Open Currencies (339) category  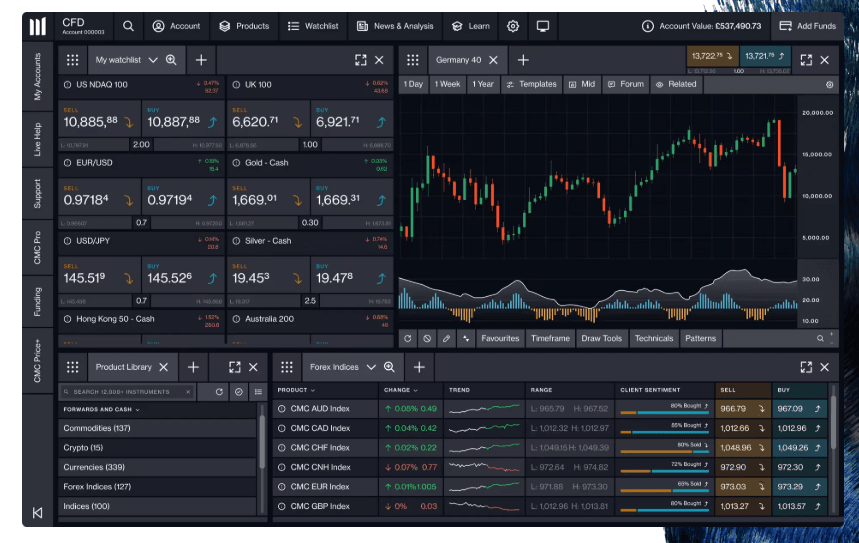157,467
